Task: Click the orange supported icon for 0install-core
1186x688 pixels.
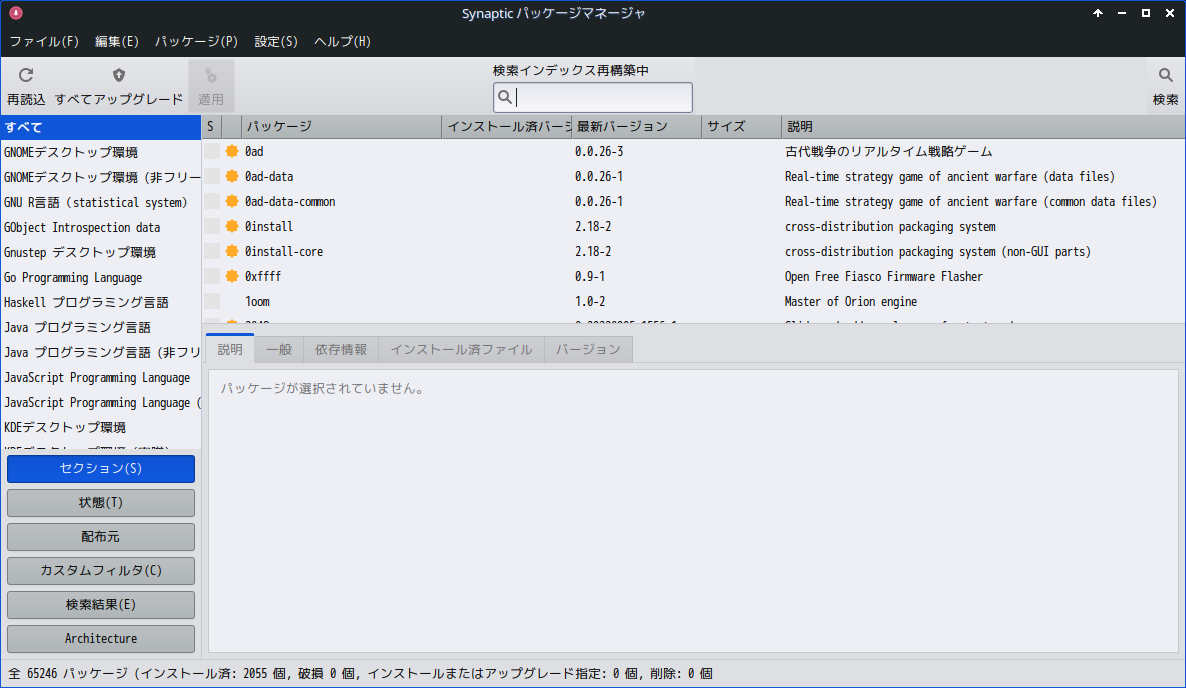Action: point(232,251)
